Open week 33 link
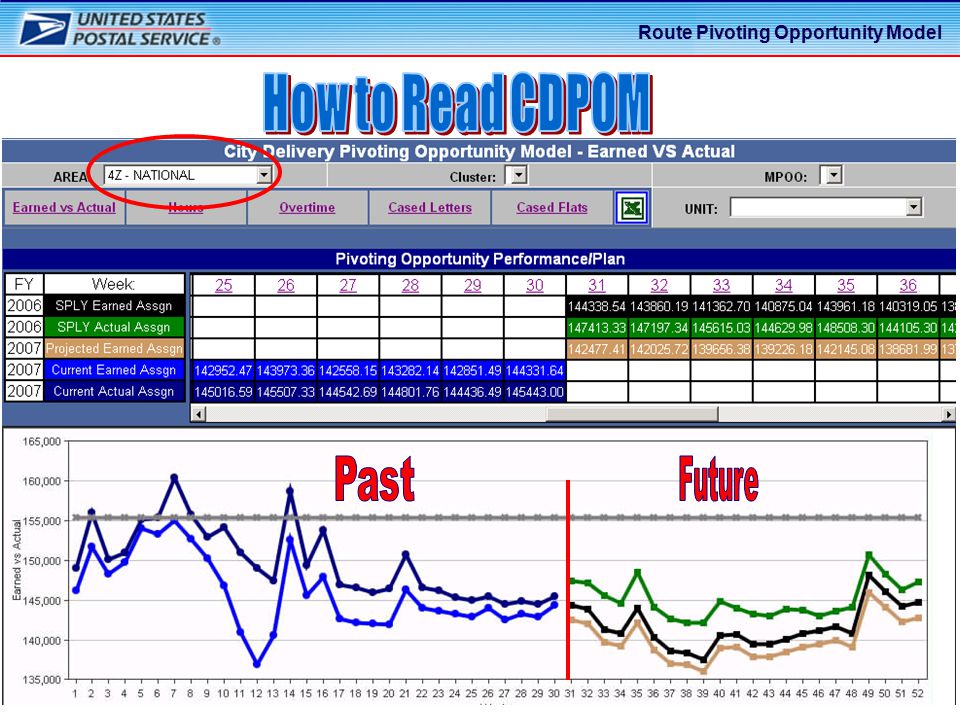The width and height of the screenshot is (960, 720). (721, 285)
